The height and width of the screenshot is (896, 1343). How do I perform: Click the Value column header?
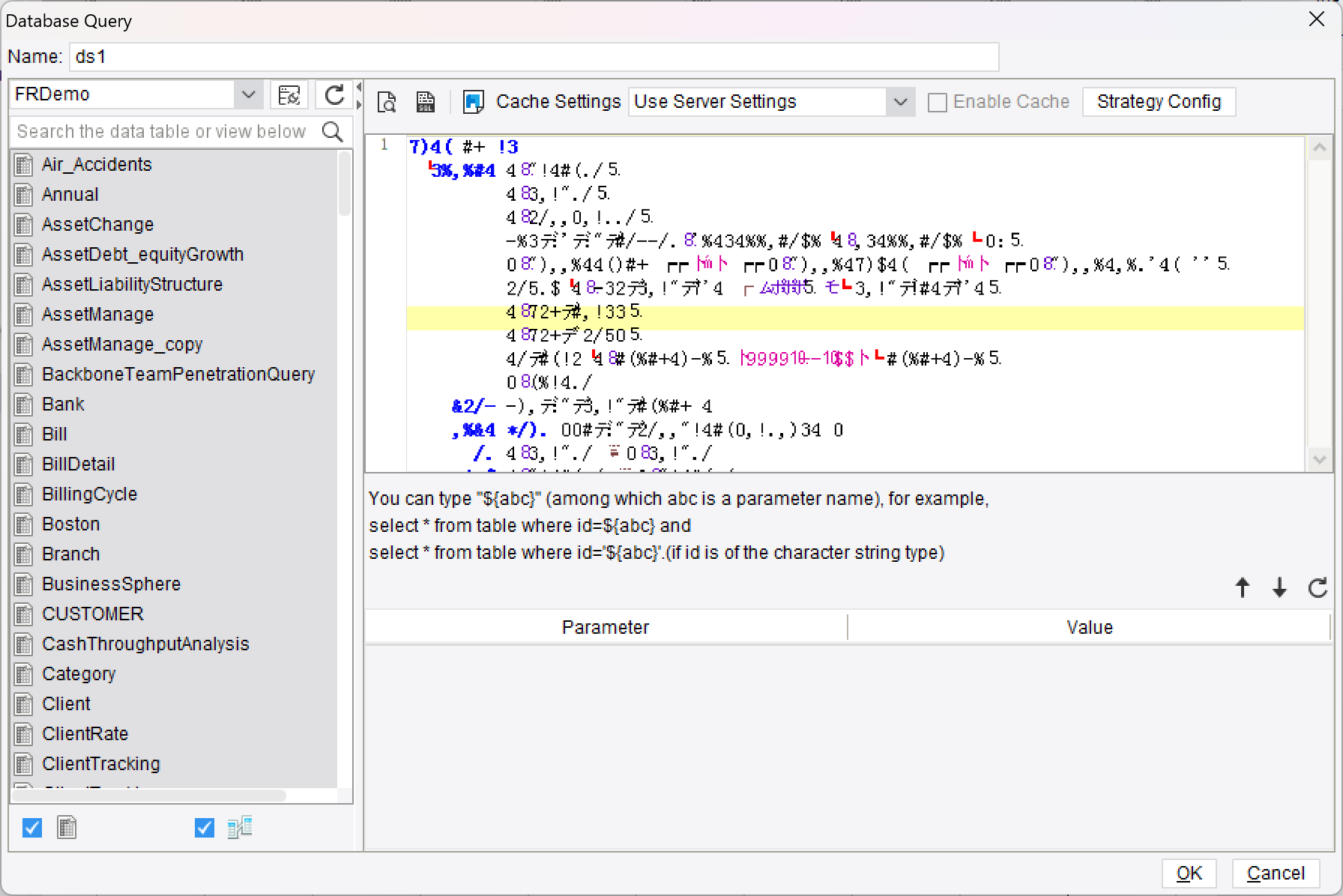coord(1090,627)
